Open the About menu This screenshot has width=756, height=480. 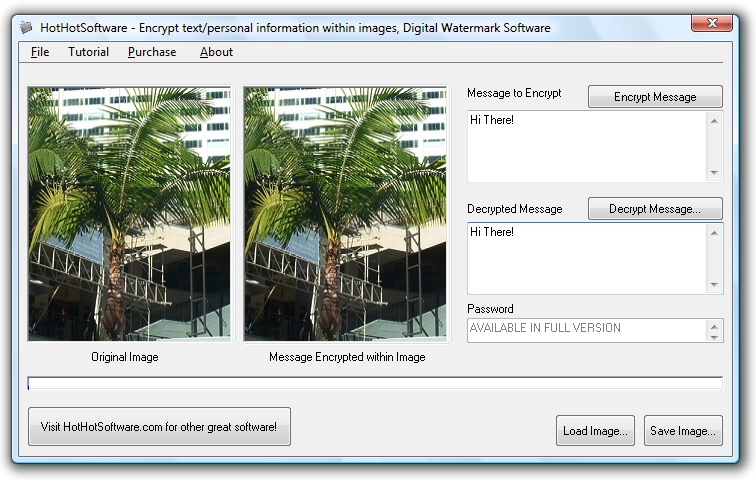point(216,52)
